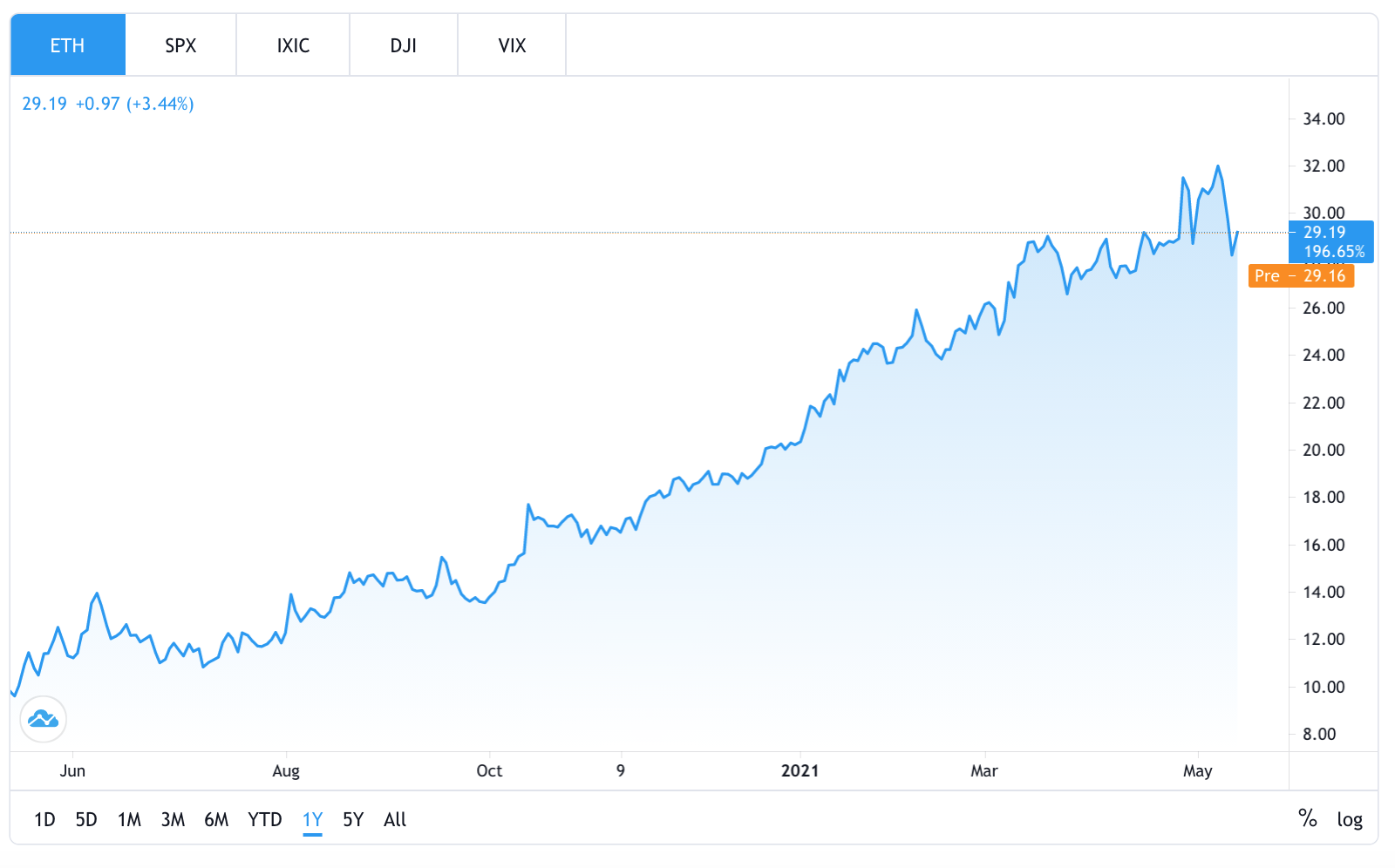Click the 2021 marker on time axis
This screenshot has width=1395, height=868.
click(x=800, y=770)
